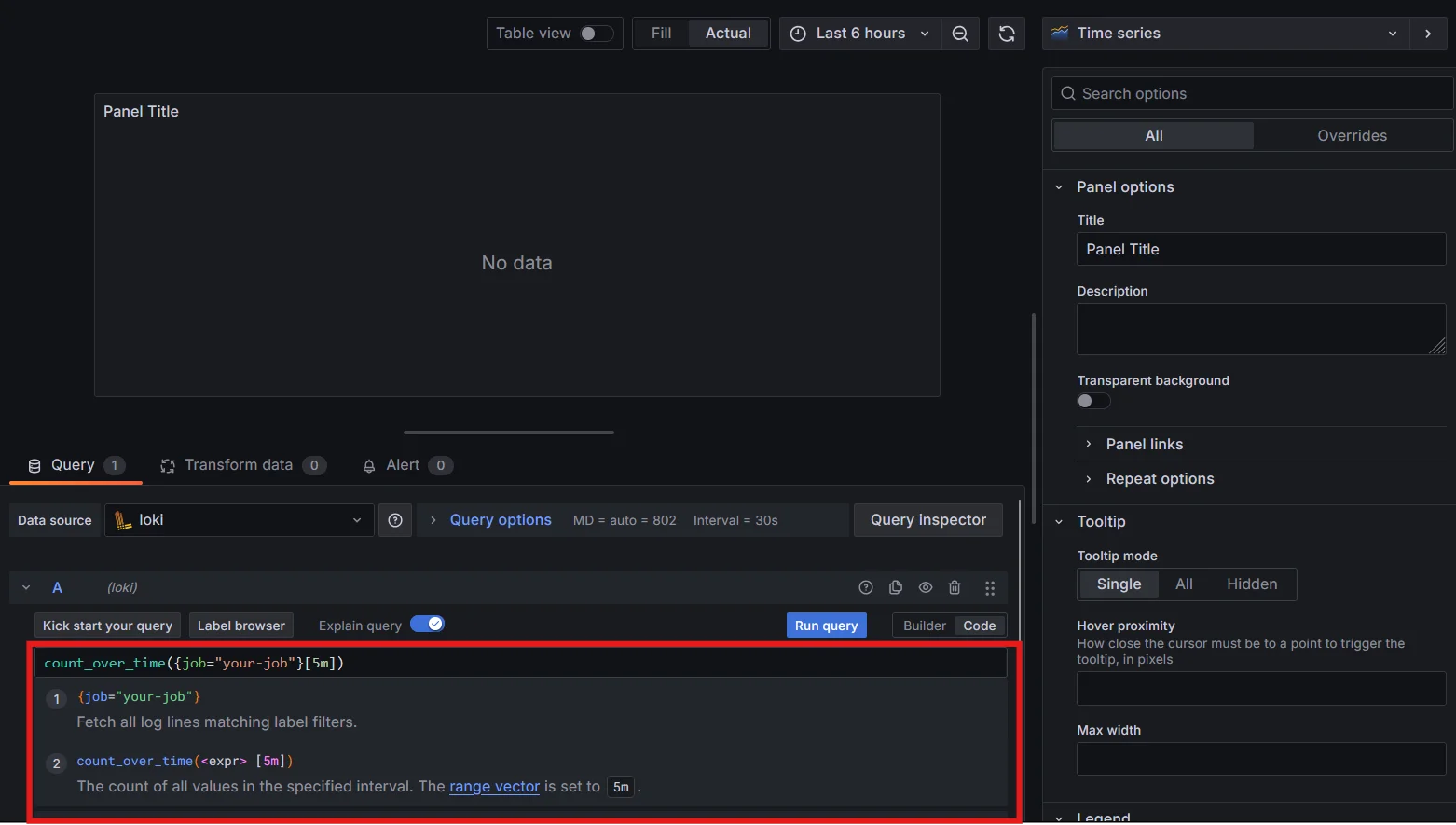
Task: Click the panel Title input field
Action: [1261, 249]
